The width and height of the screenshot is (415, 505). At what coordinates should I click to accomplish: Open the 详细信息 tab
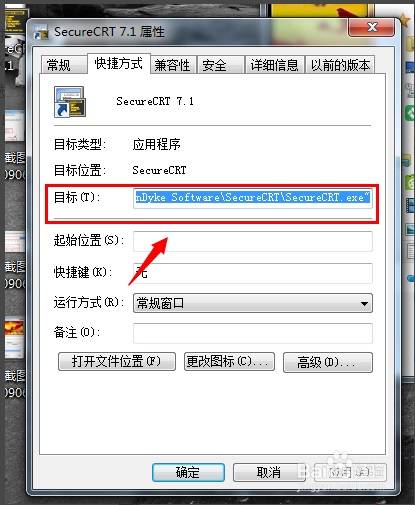pyautogui.click(x=274, y=64)
